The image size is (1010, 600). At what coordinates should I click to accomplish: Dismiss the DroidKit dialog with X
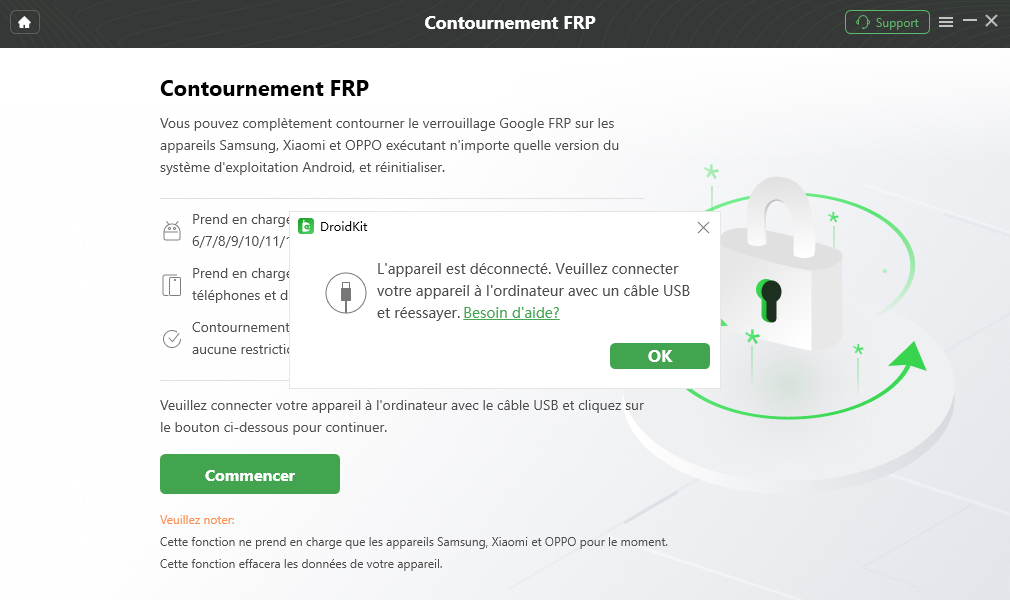pyautogui.click(x=703, y=227)
